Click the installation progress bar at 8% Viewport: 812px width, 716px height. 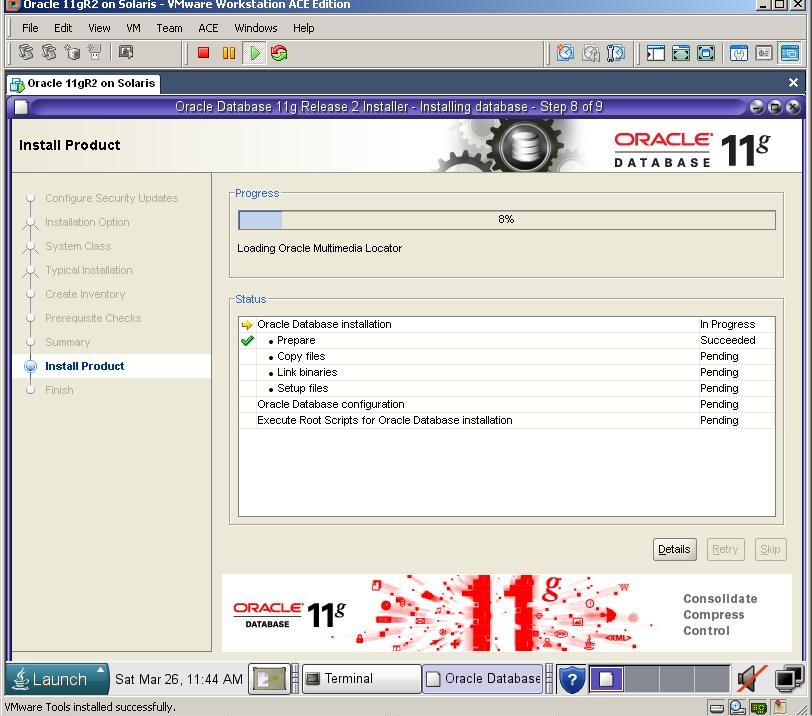(x=505, y=220)
